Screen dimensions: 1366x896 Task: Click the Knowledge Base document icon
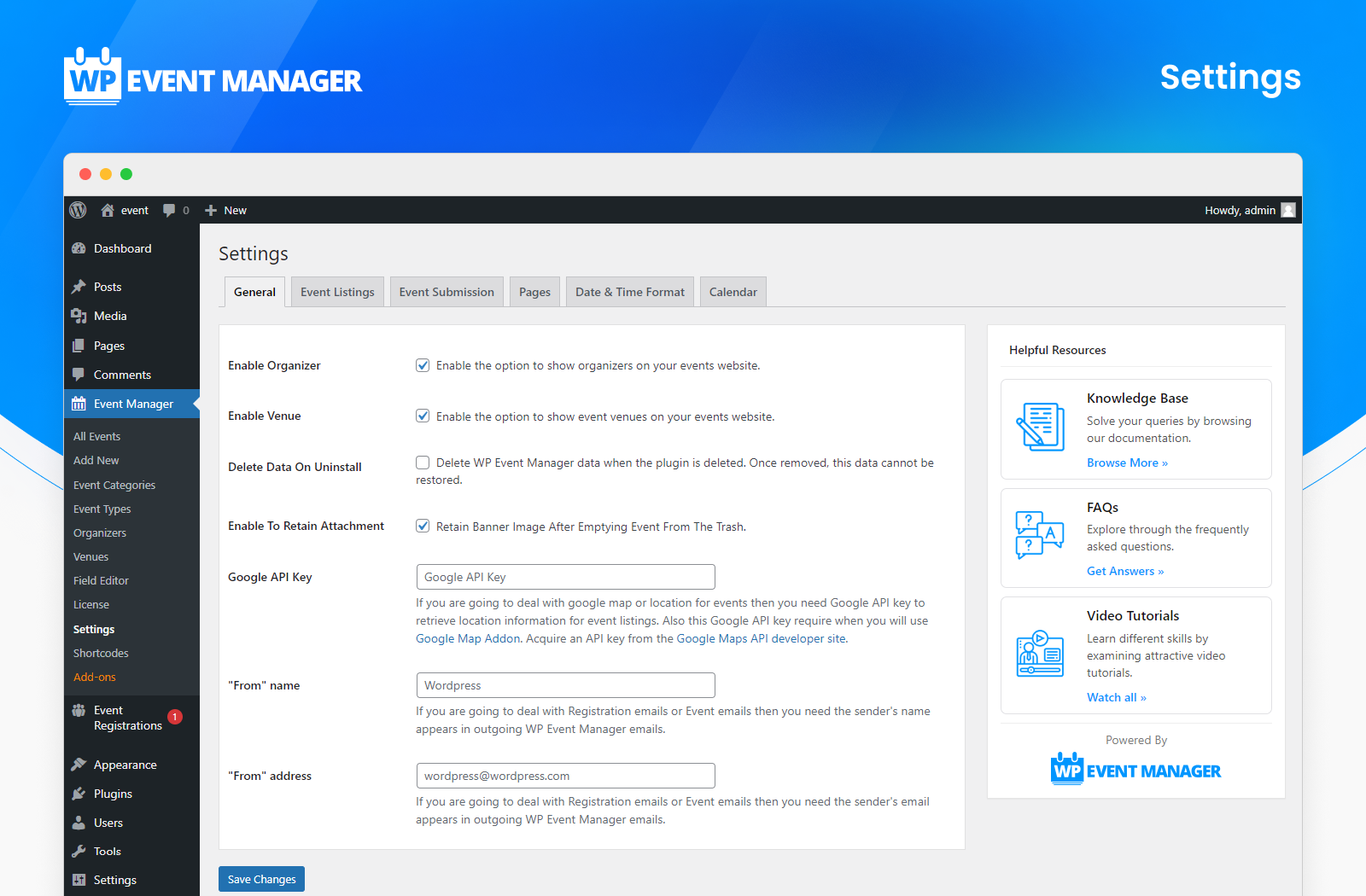[1040, 427]
